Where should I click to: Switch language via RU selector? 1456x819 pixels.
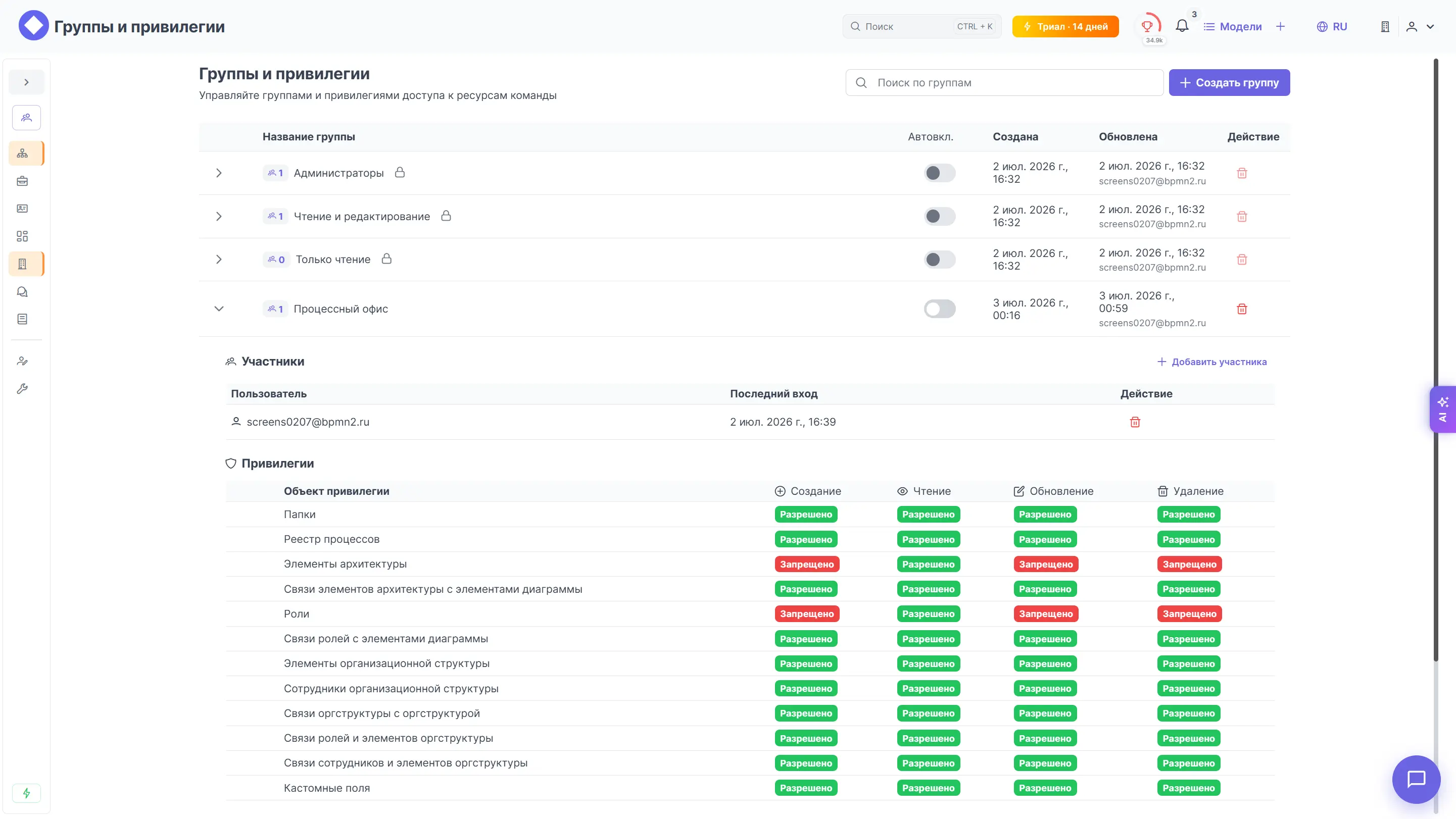tap(1332, 27)
